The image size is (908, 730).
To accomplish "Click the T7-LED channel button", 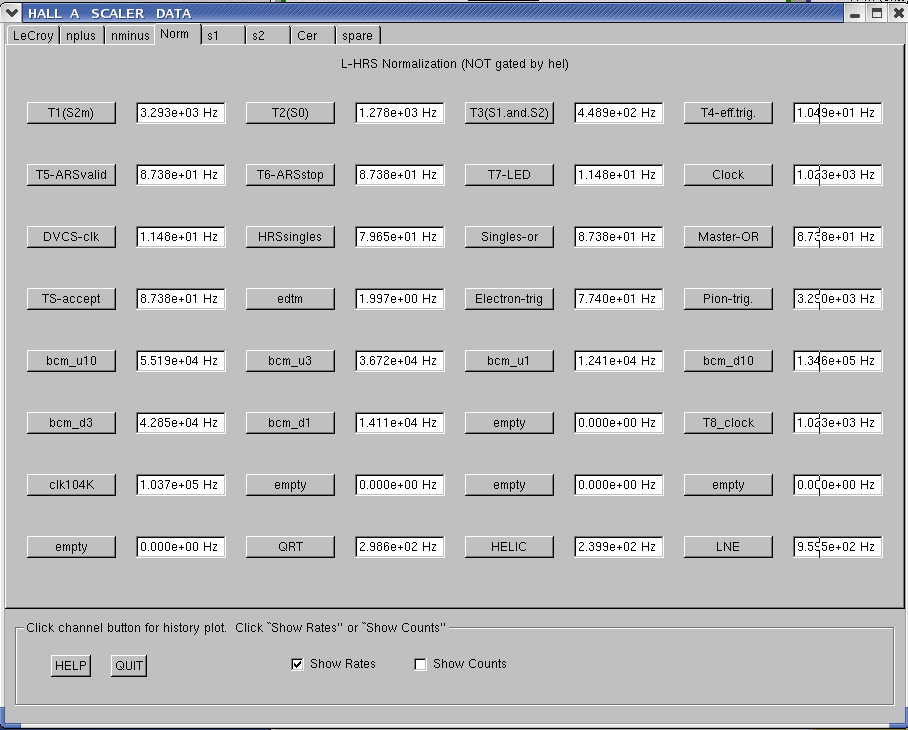I will [509, 175].
